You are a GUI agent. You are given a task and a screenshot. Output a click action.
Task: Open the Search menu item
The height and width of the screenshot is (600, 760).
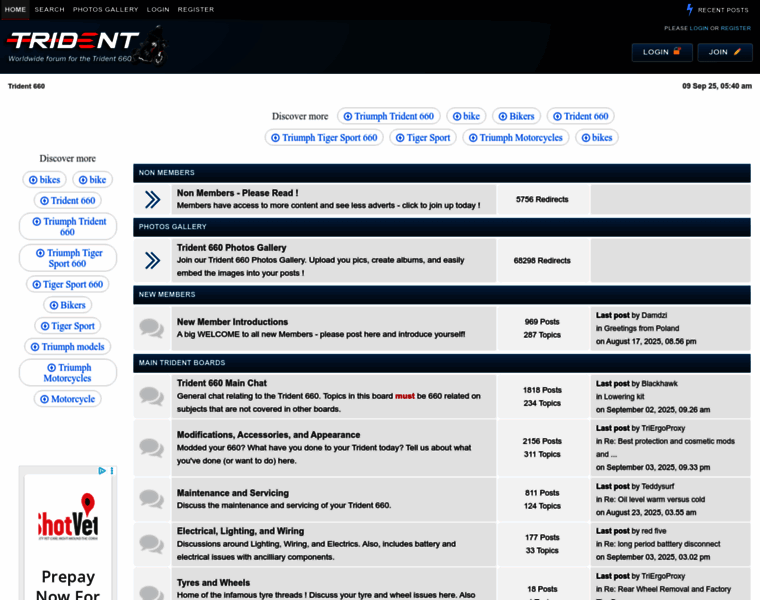click(x=49, y=9)
